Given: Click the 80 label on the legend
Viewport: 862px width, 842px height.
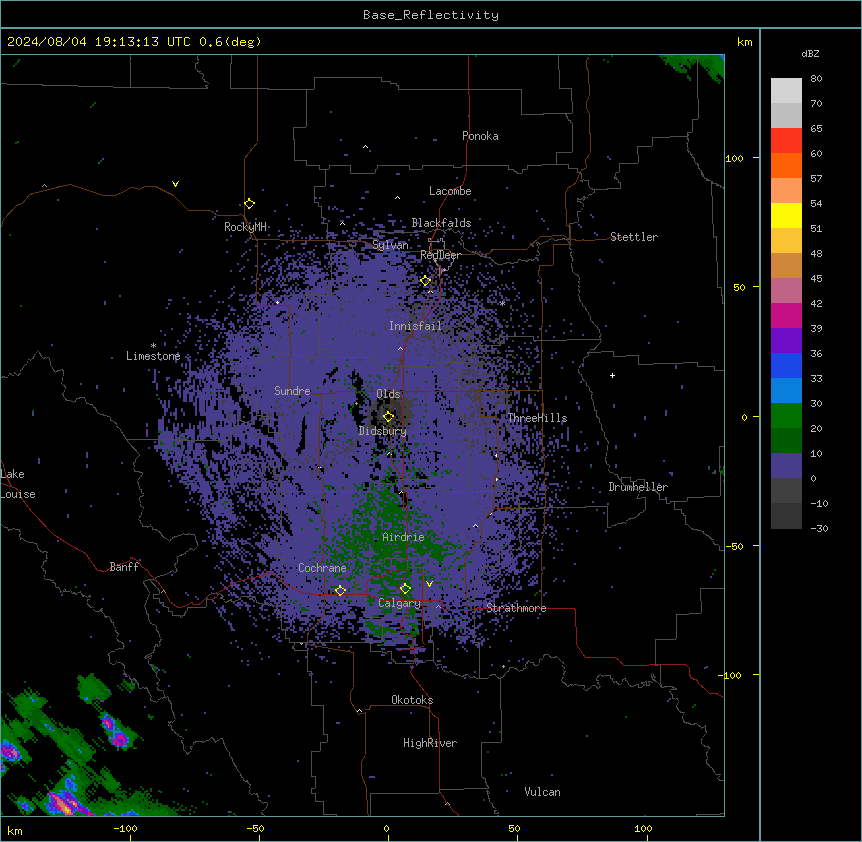Looking at the screenshot, I should [816, 79].
